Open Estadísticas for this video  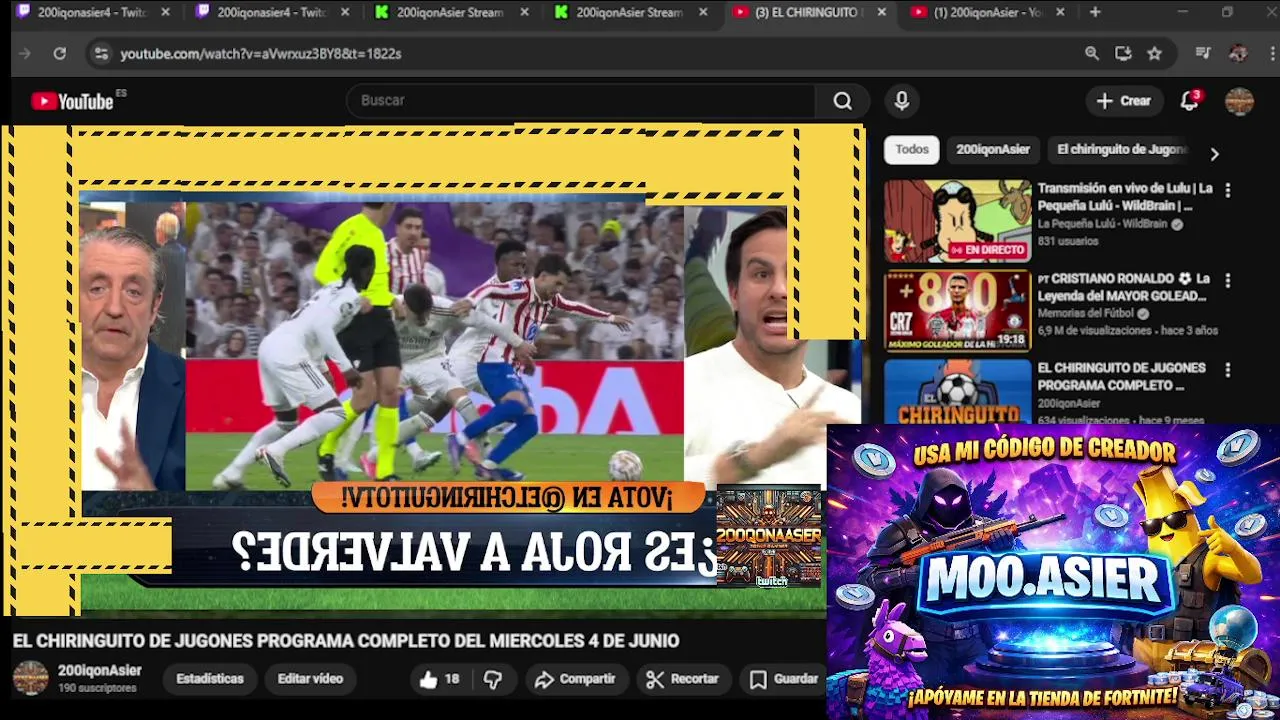coord(210,678)
